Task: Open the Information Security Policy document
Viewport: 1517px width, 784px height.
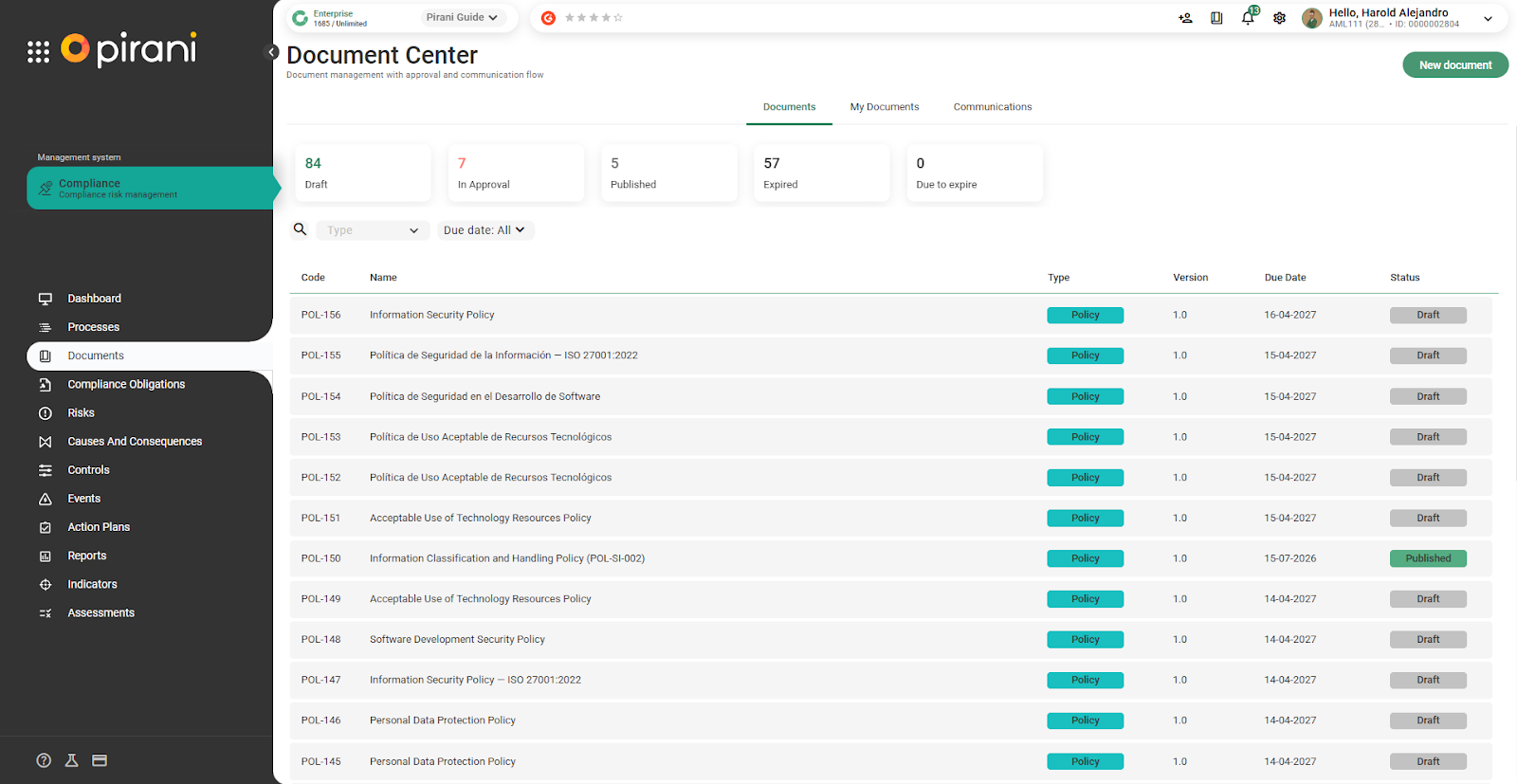Action: pyautogui.click(x=432, y=315)
